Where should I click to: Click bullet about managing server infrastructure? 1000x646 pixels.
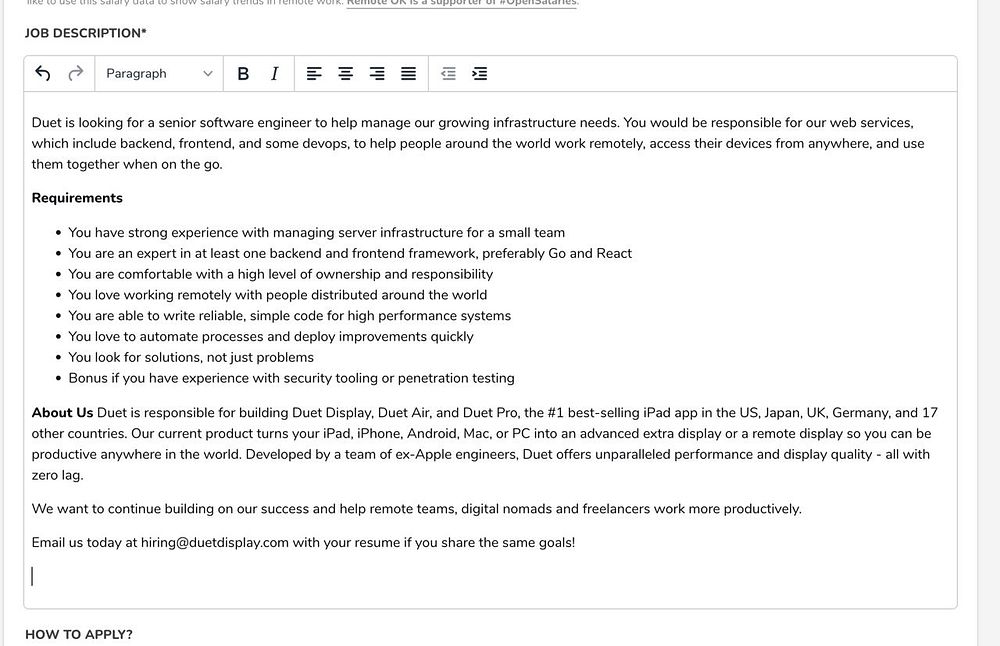316,233
